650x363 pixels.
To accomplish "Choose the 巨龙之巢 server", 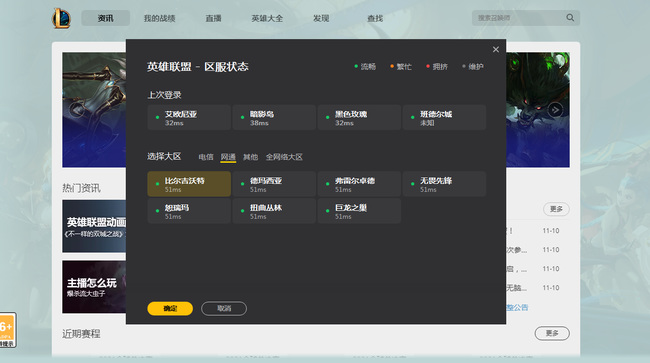I will 359,211.
